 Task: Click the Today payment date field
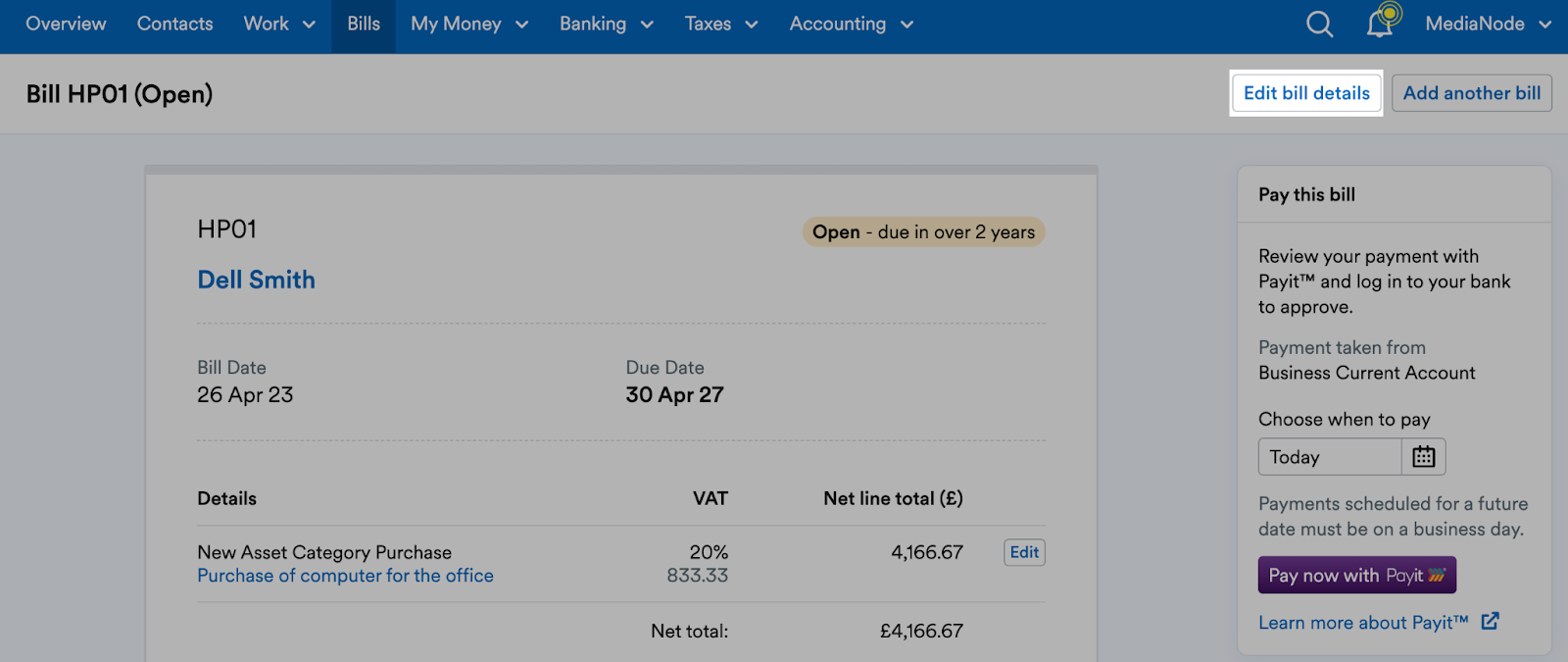click(1330, 457)
